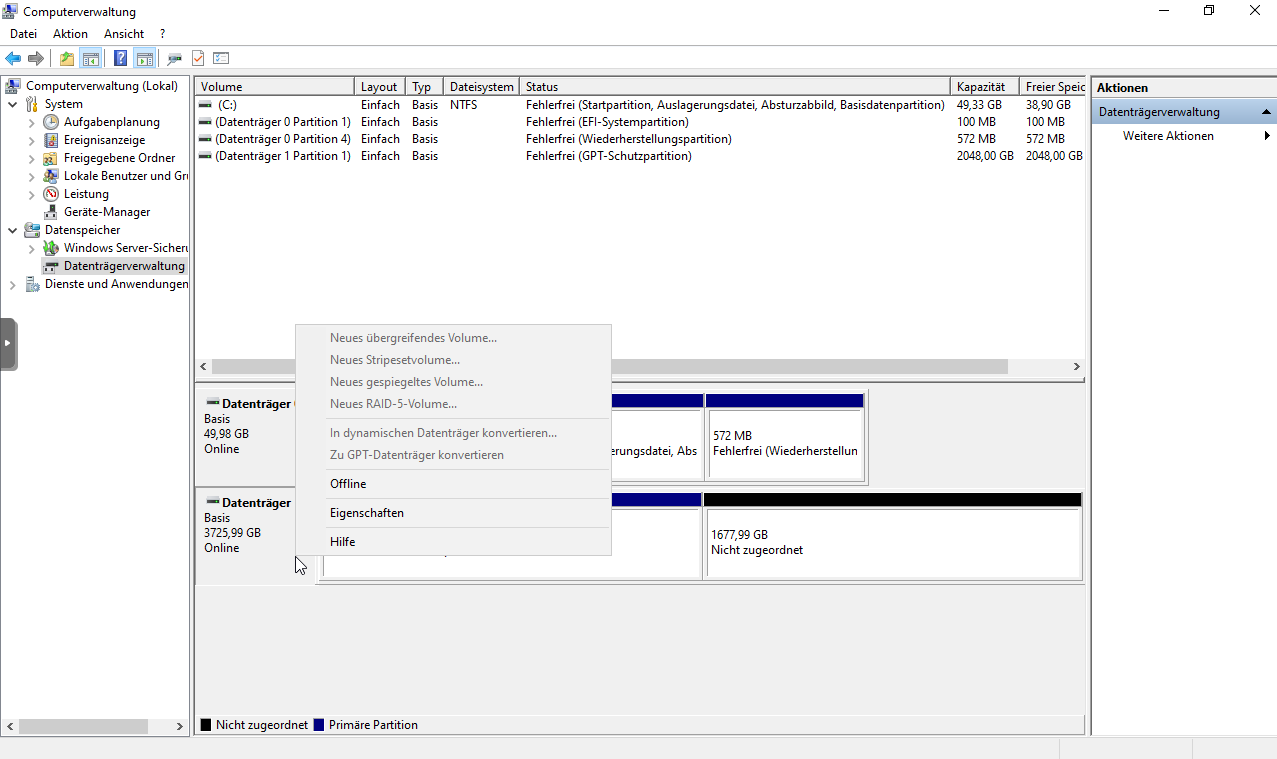
Task: Click the up-one-level folder icon
Action: pyautogui.click(x=67, y=58)
